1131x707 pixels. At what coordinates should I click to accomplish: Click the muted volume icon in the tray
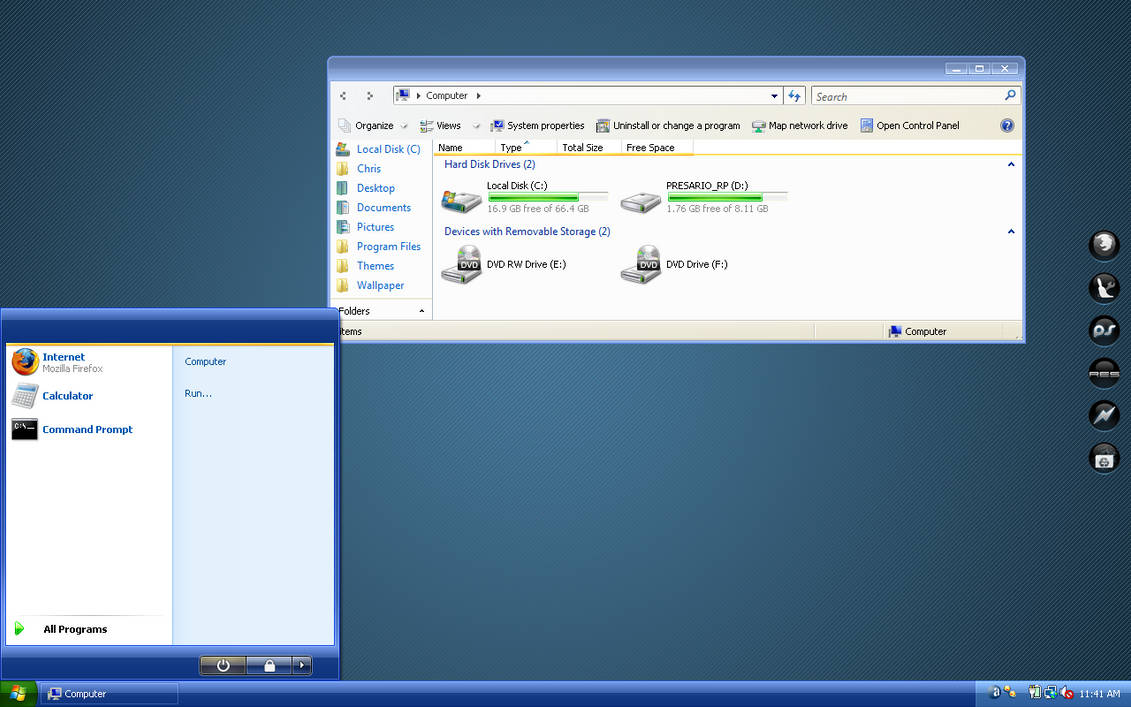(1066, 692)
